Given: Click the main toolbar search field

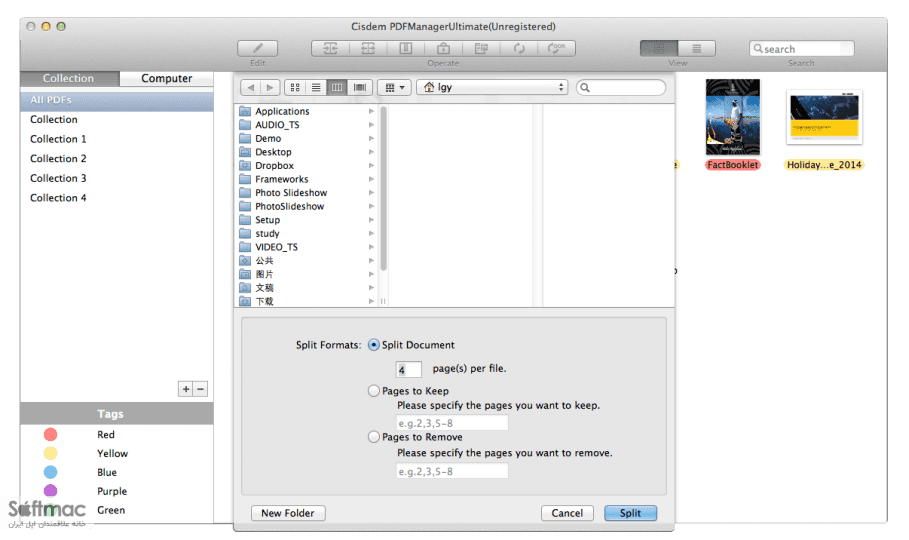Looking at the screenshot, I should pyautogui.click(x=802, y=49).
